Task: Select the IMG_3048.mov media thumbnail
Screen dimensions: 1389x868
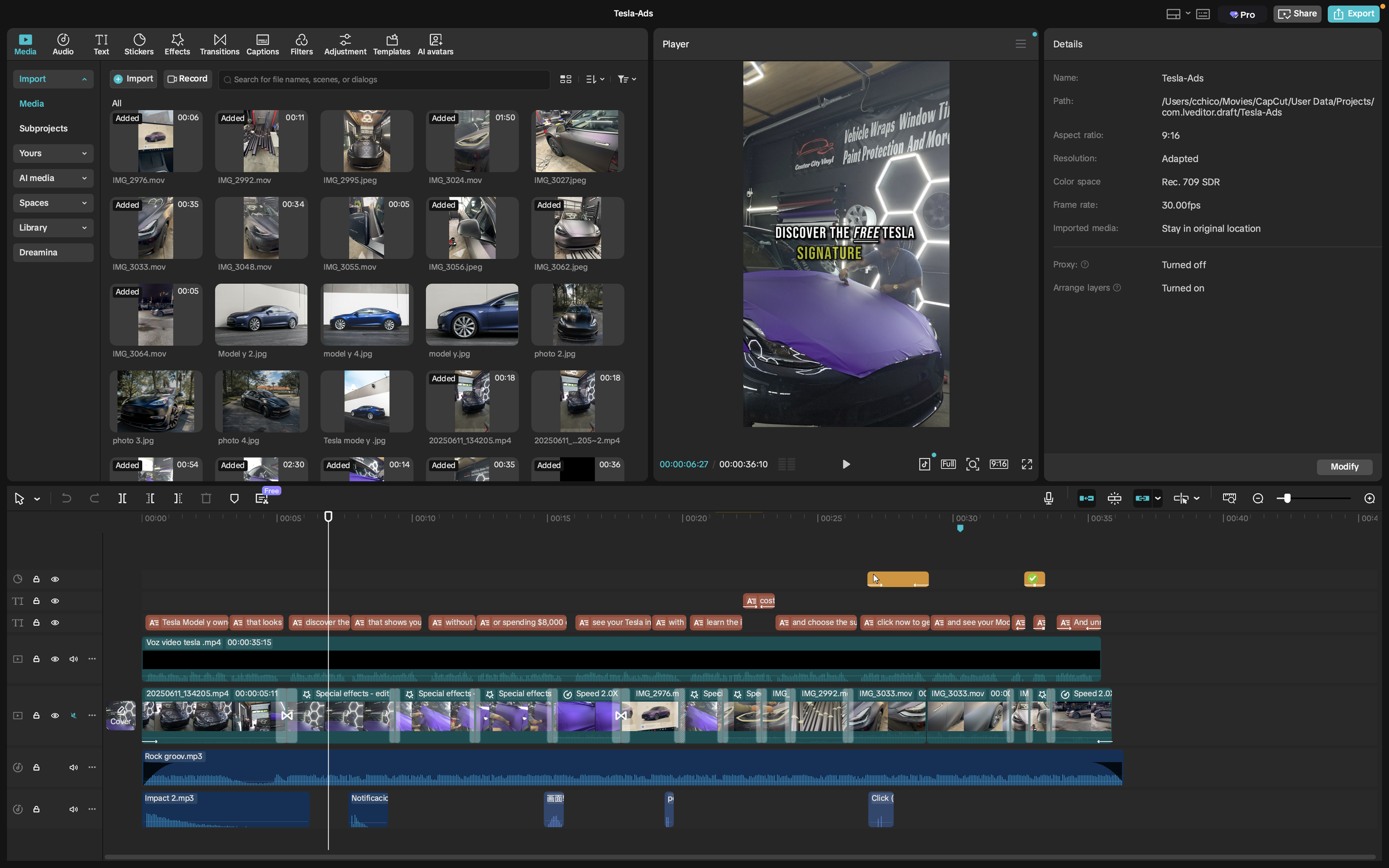Action: point(261,228)
